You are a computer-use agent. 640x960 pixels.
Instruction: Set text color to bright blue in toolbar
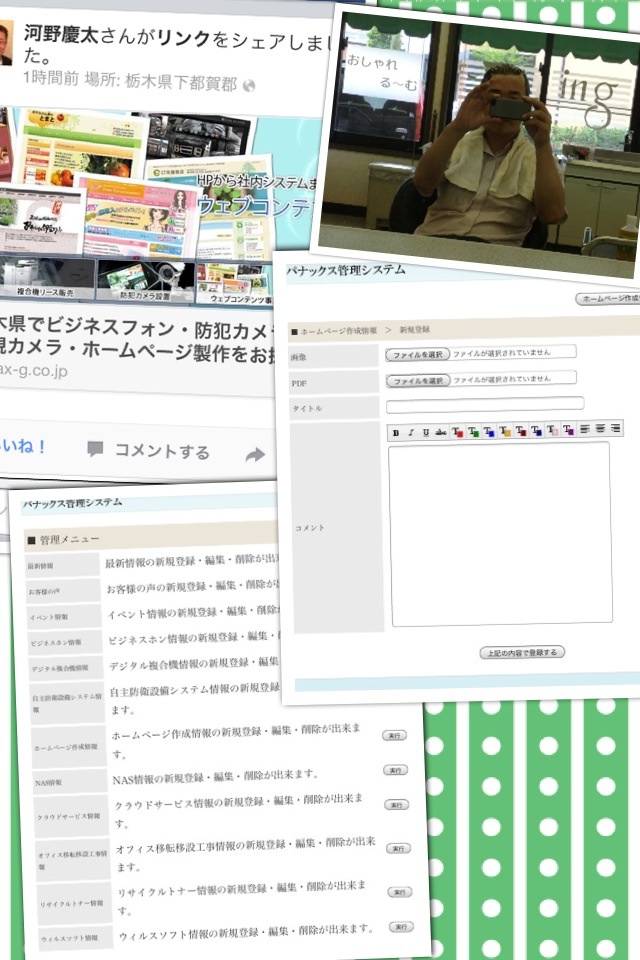tap(489, 431)
